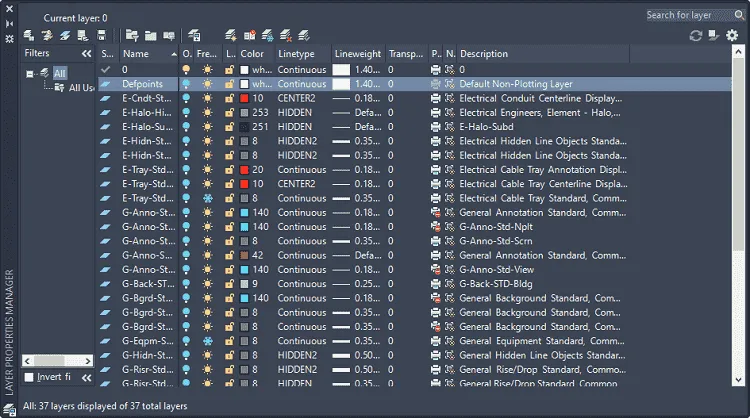Toggle the Invert filter checkbox
This screenshot has height=418, width=750.
coord(29,377)
